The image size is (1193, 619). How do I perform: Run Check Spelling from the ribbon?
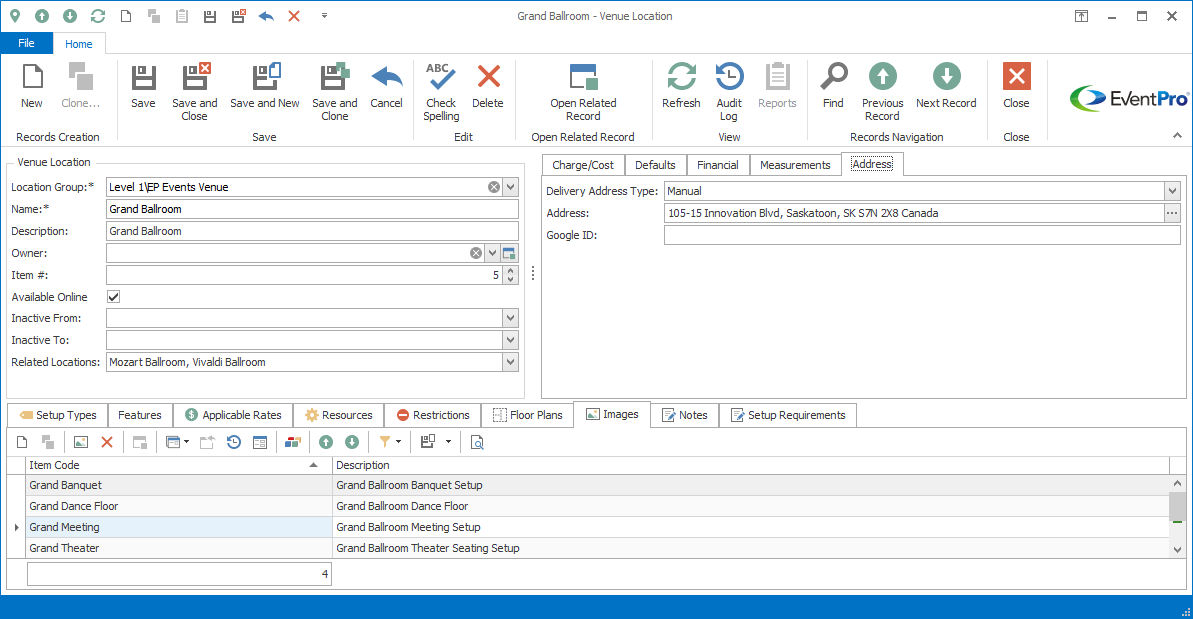pos(441,92)
